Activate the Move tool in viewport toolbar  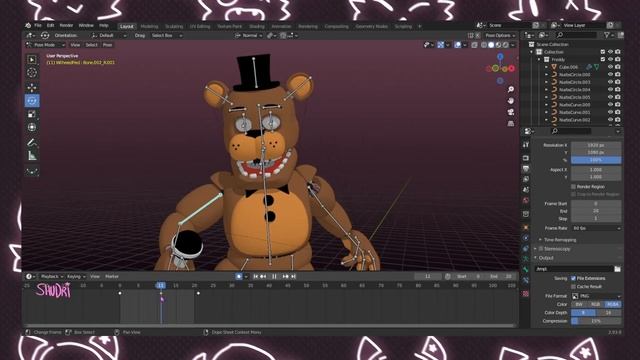click(x=32, y=87)
